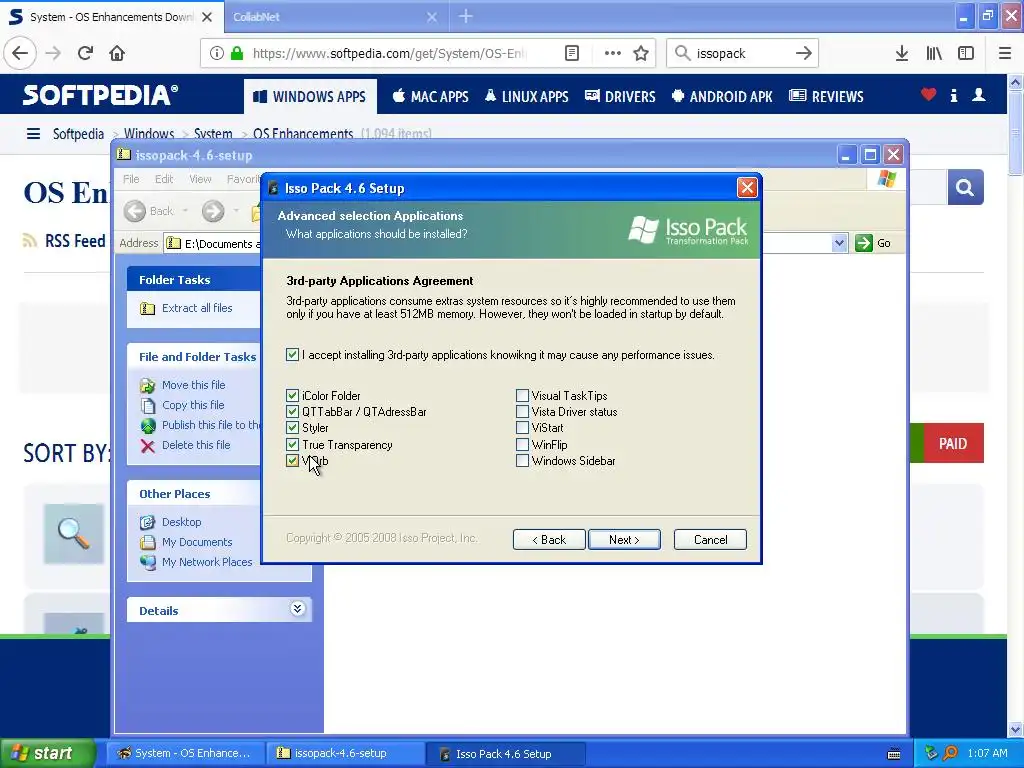The height and width of the screenshot is (768, 1024).
Task: Open the DRIVERS tab
Action: point(620,97)
